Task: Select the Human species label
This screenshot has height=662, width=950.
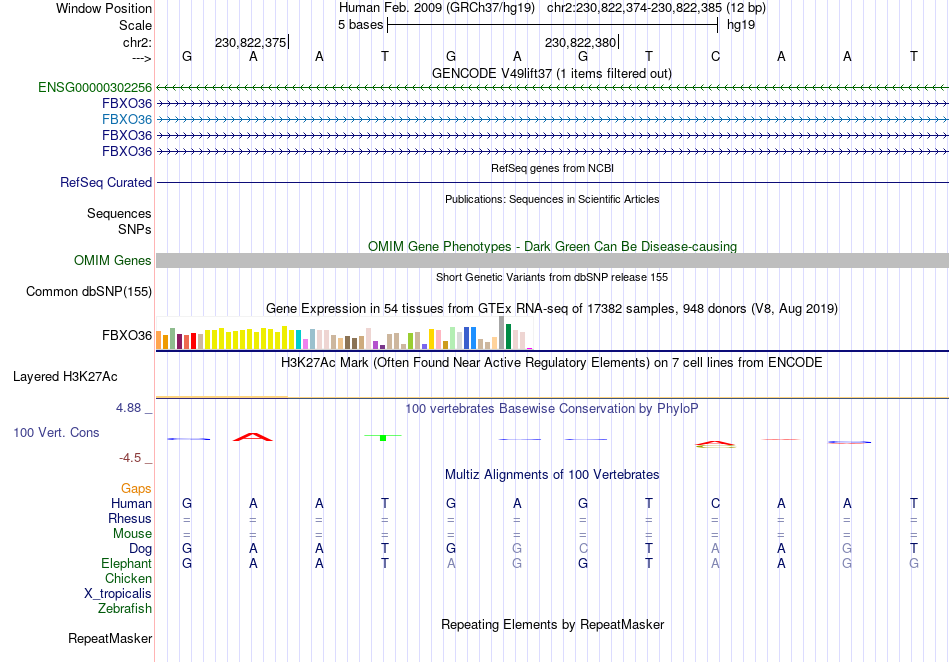Action: [x=131, y=503]
